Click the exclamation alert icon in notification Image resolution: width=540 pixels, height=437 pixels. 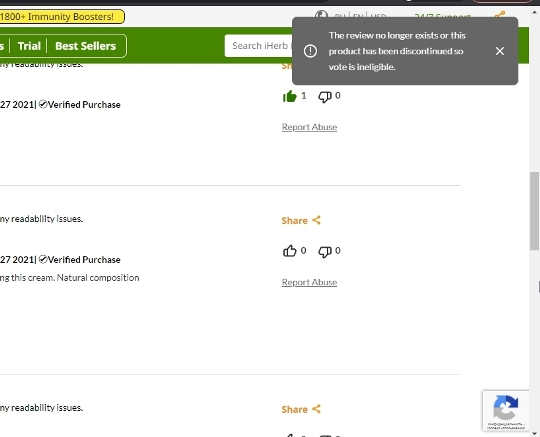pyautogui.click(x=310, y=51)
